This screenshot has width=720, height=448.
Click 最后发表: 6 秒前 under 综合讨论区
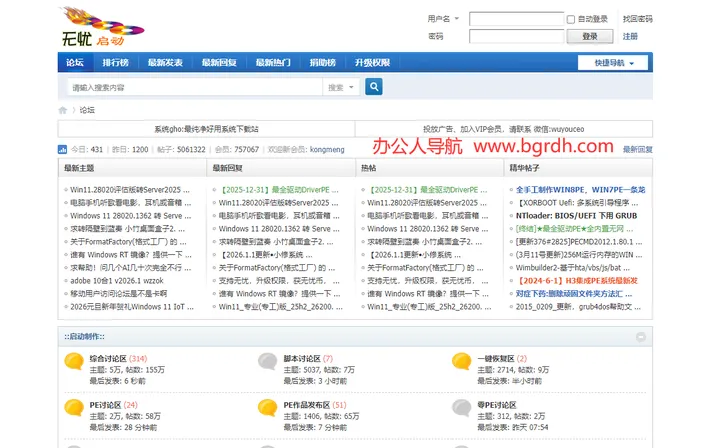coord(118,381)
